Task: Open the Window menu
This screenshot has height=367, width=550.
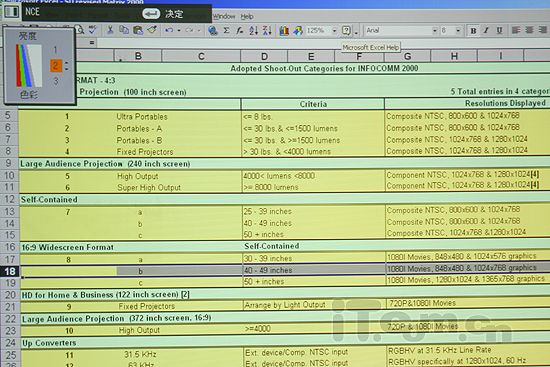Action: [x=224, y=16]
